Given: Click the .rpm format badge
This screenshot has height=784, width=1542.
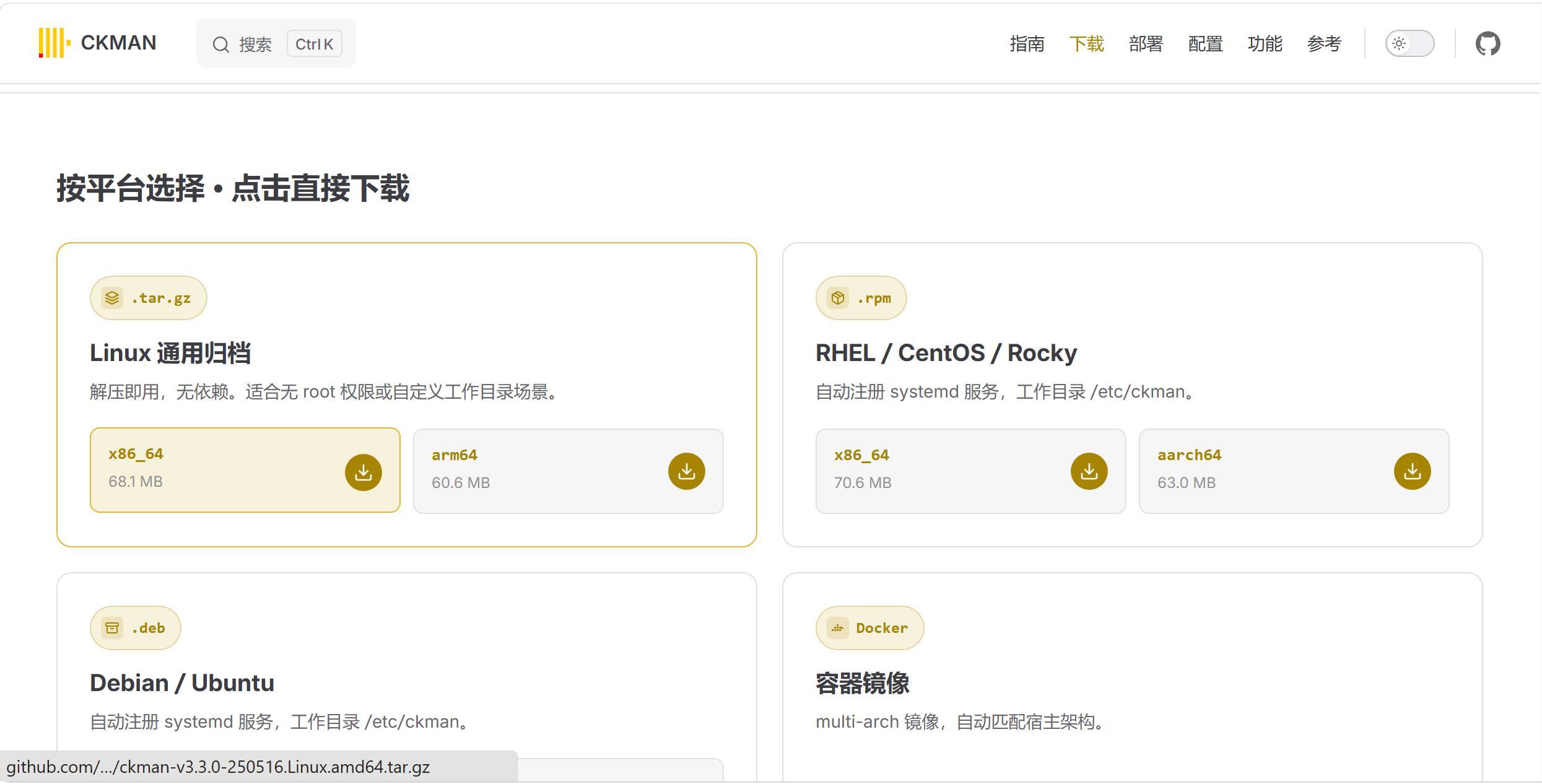Looking at the screenshot, I should (861, 298).
